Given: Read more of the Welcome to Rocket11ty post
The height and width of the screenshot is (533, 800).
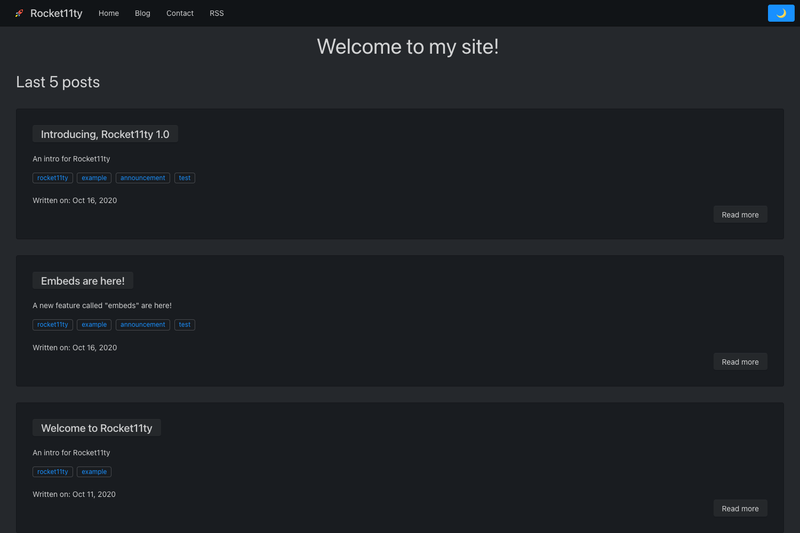Looking at the screenshot, I should (740, 509).
